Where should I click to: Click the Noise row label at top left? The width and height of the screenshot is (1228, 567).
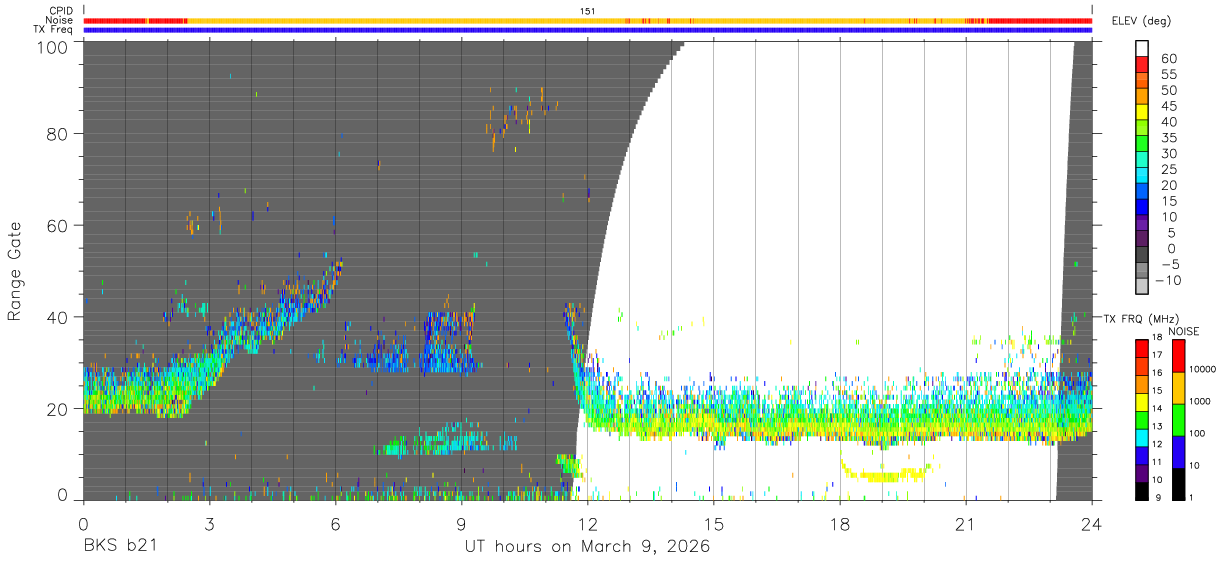[x=59, y=20]
